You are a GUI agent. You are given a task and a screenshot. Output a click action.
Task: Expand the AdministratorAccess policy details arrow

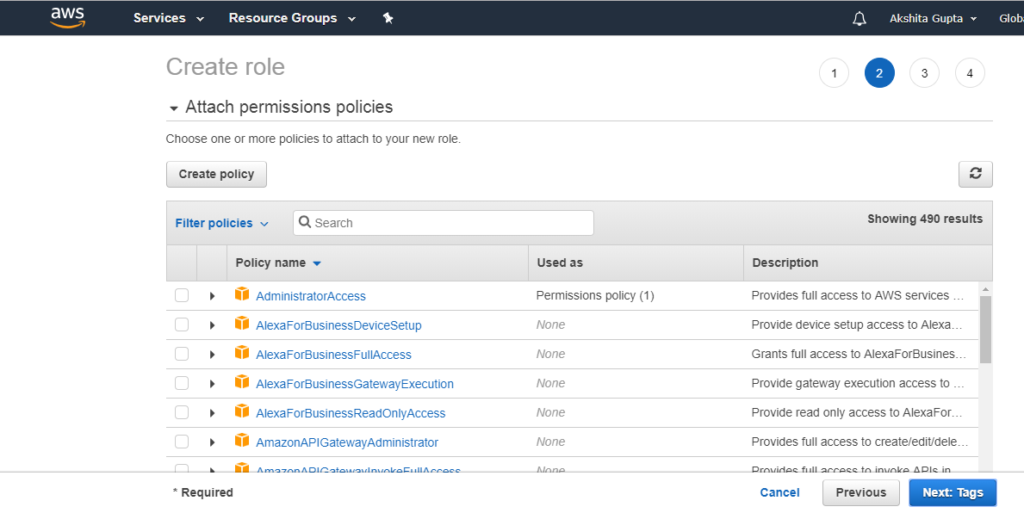tap(212, 296)
